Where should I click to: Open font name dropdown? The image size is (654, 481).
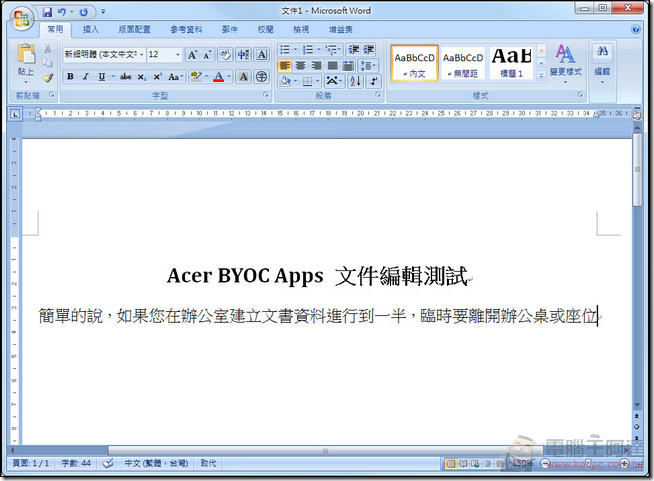click(141, 55)
